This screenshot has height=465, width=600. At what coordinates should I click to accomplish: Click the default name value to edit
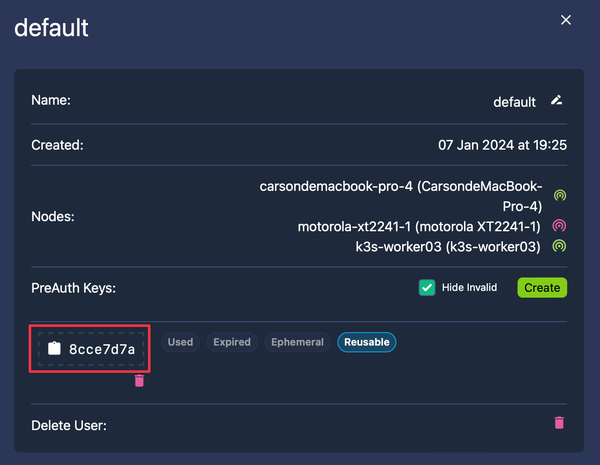tap(514, 102)
